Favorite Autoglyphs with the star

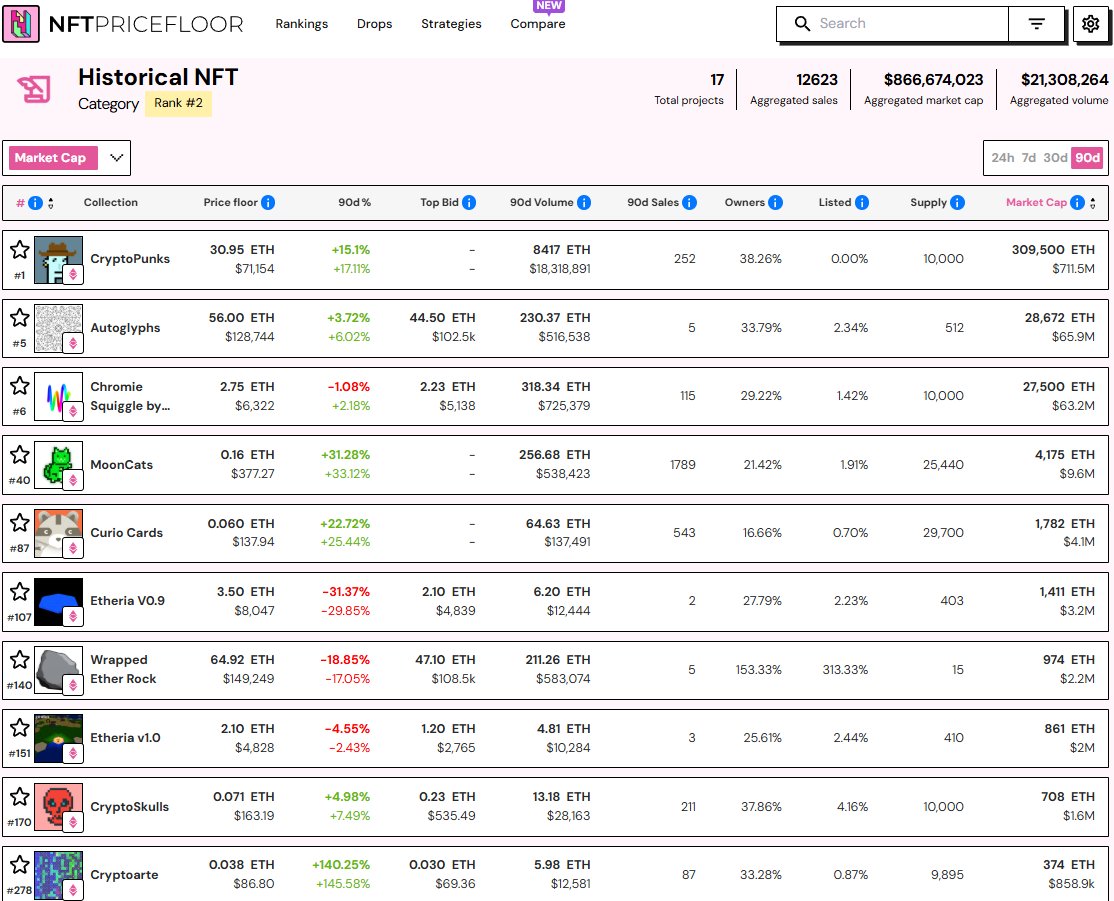coord(20,318)
